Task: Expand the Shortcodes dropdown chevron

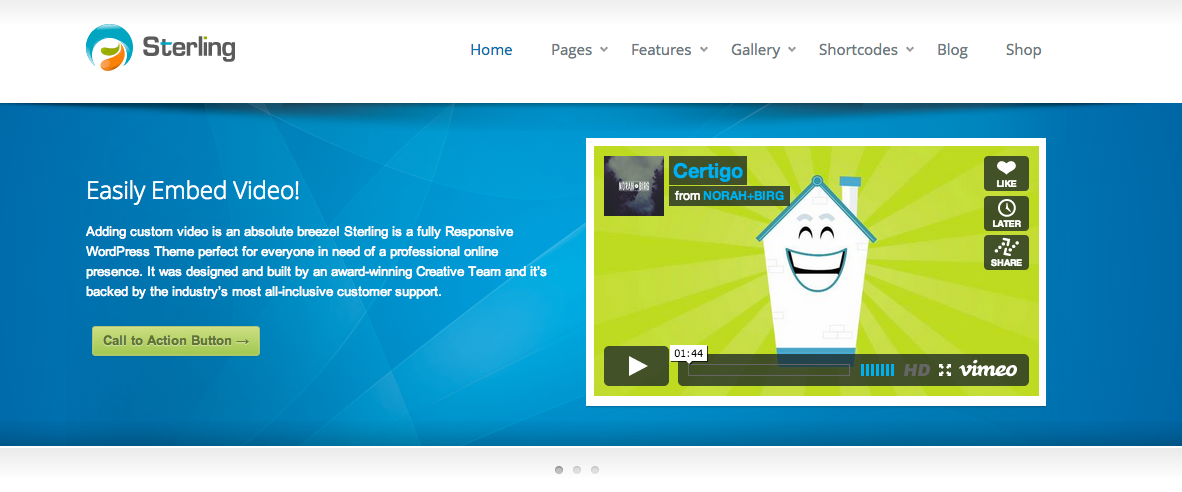Action: (x=910, y=50)
